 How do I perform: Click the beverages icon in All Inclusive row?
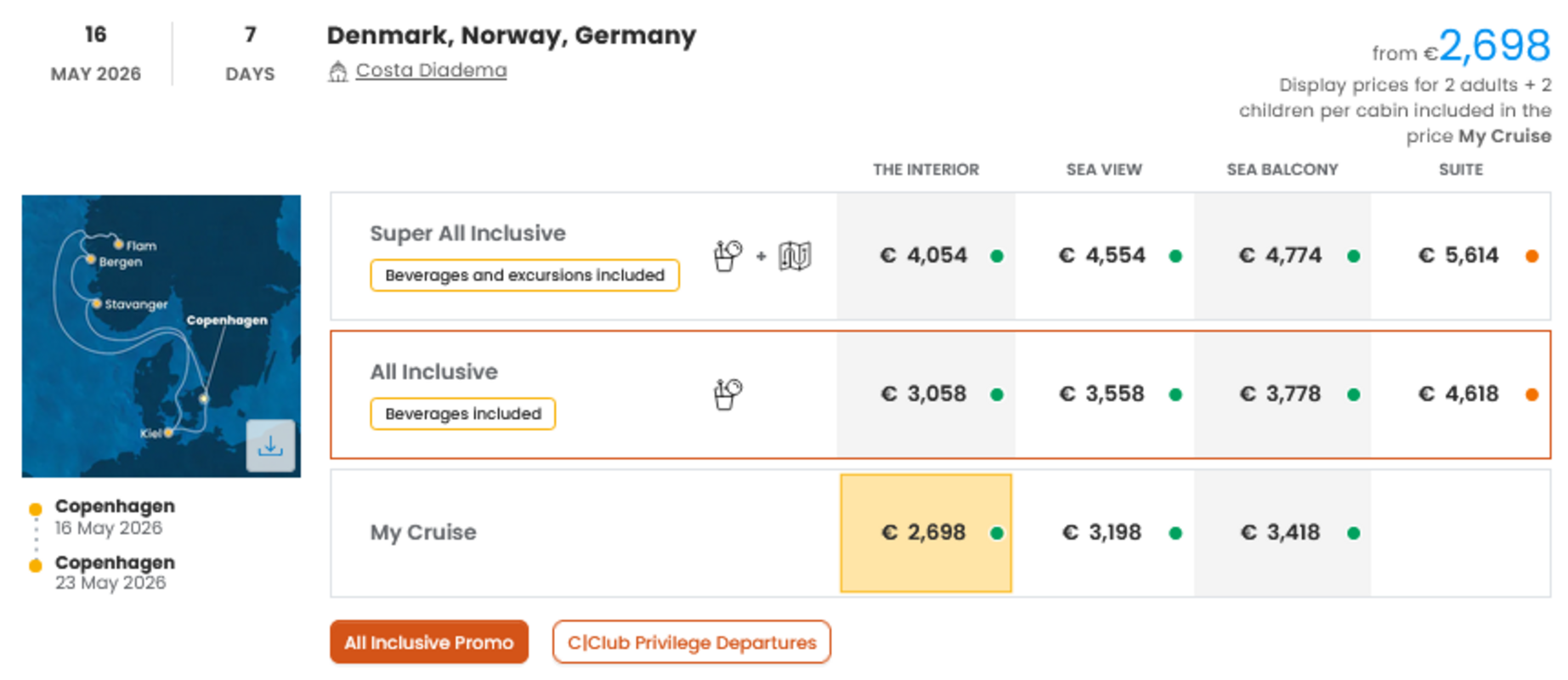tap(727, 394)
